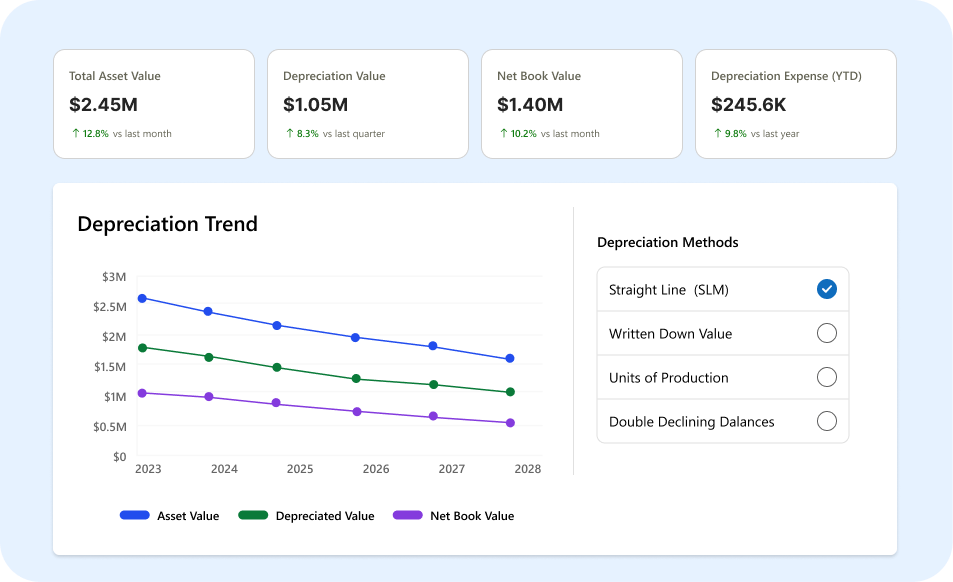Click the 10.2% change figure
Image resolution: width=953 pixels, height=582 pixels.
[x=523, y=134]
